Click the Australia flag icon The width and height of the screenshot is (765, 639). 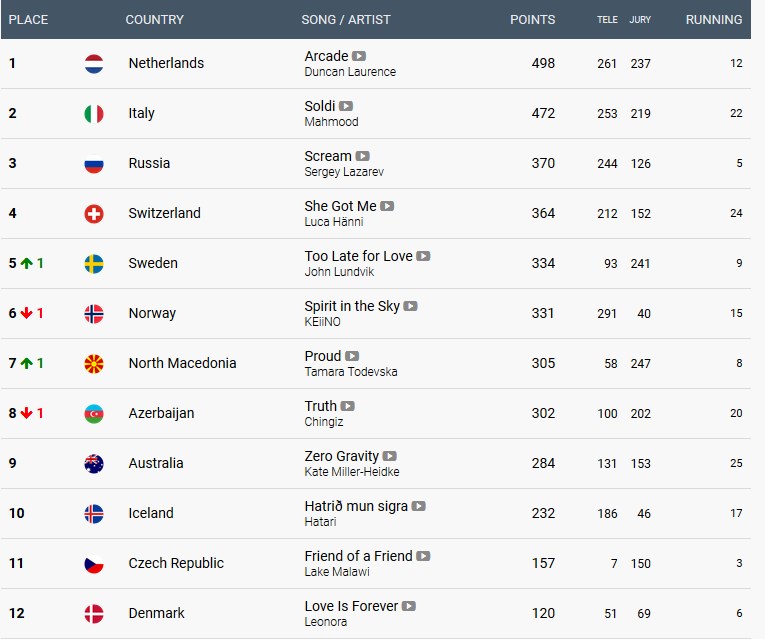tap(94, 463)
